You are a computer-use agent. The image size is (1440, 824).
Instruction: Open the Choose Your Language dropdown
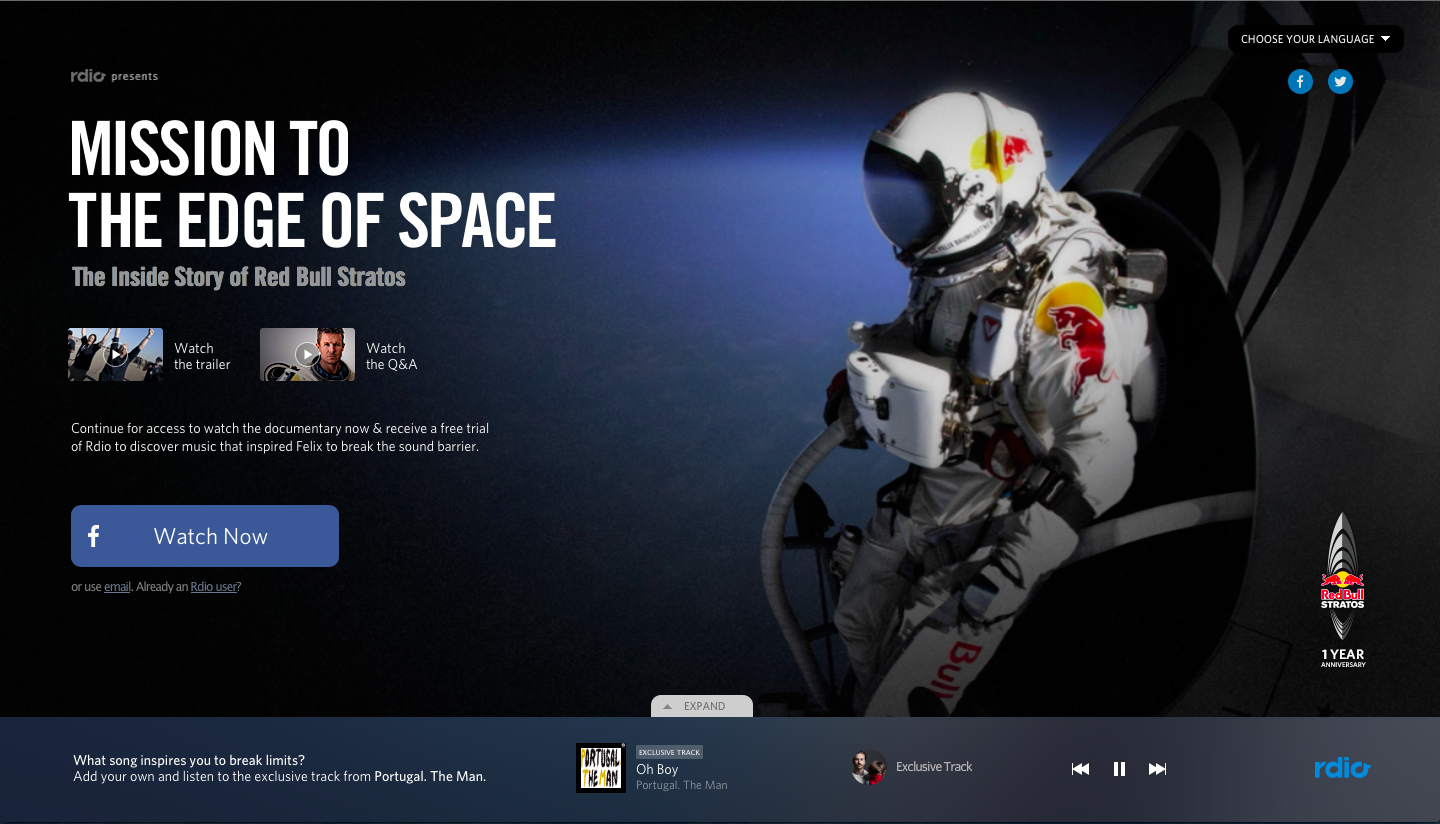pos(1315,39)
